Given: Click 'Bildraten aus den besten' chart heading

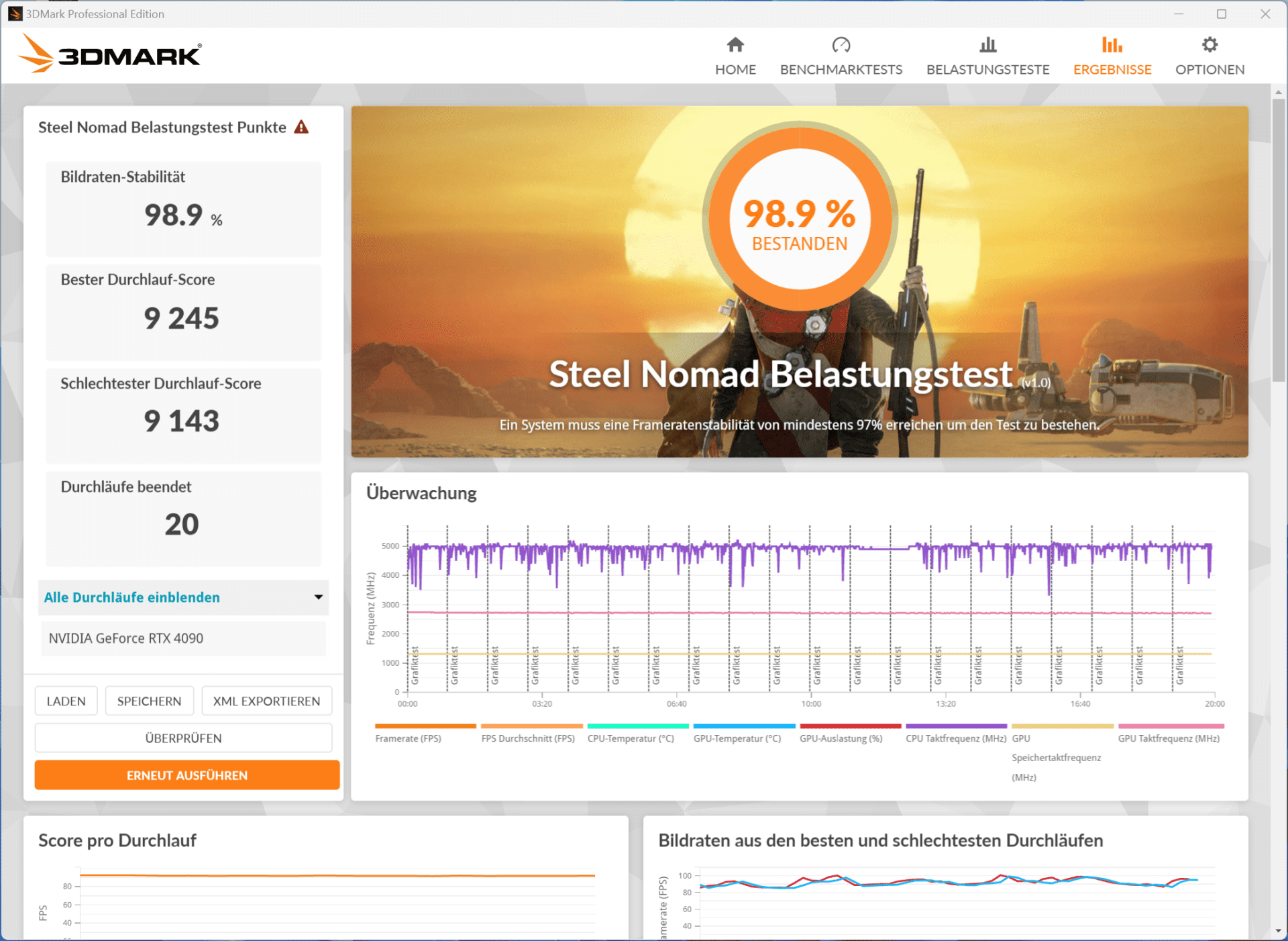Looking at the screenshot, I should coord(880,840).
